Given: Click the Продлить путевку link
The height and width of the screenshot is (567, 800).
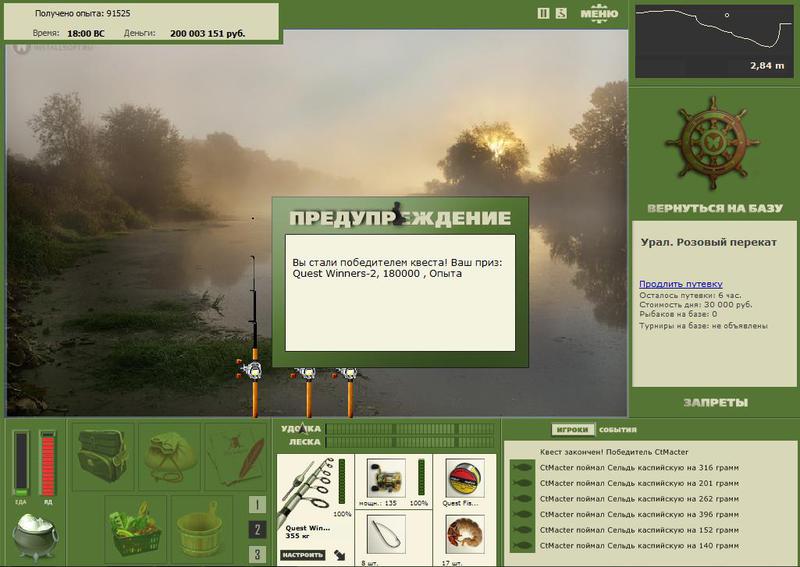Looking at the screenshot, I should tap(681, 284).
